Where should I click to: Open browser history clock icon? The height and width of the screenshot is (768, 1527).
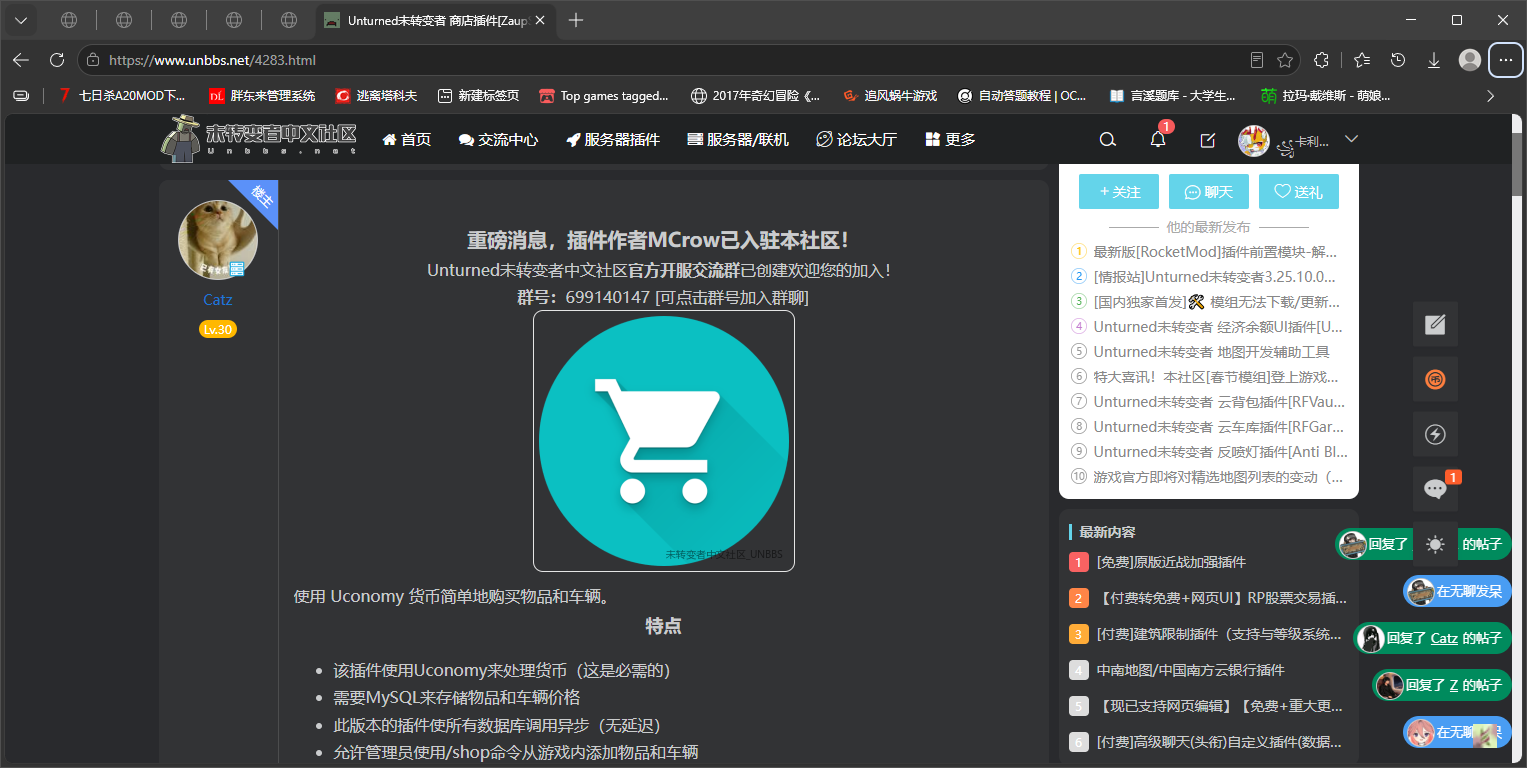tap(1398, 60)
